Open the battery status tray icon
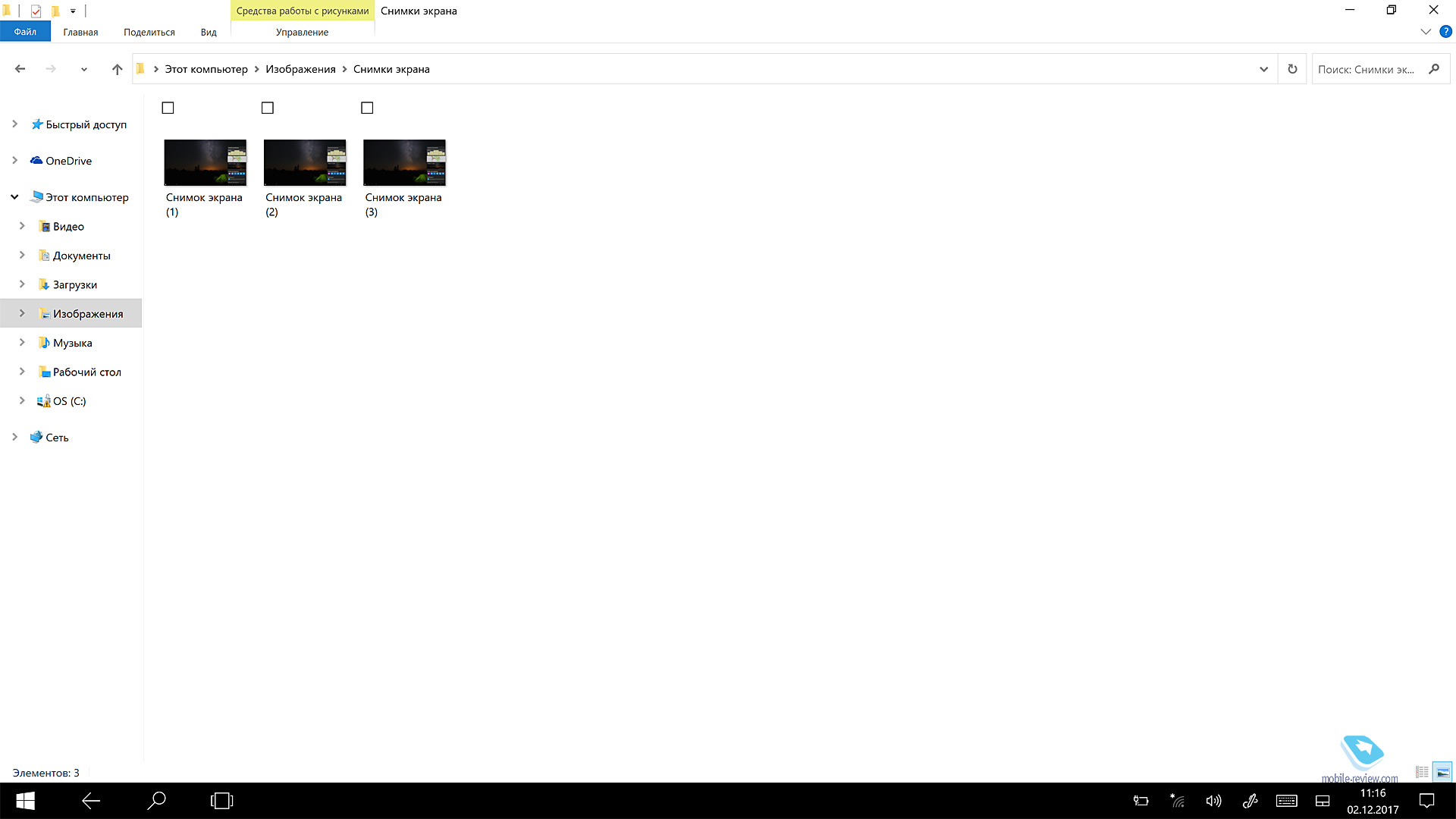1456x819 pixels. click(1141, 801)
